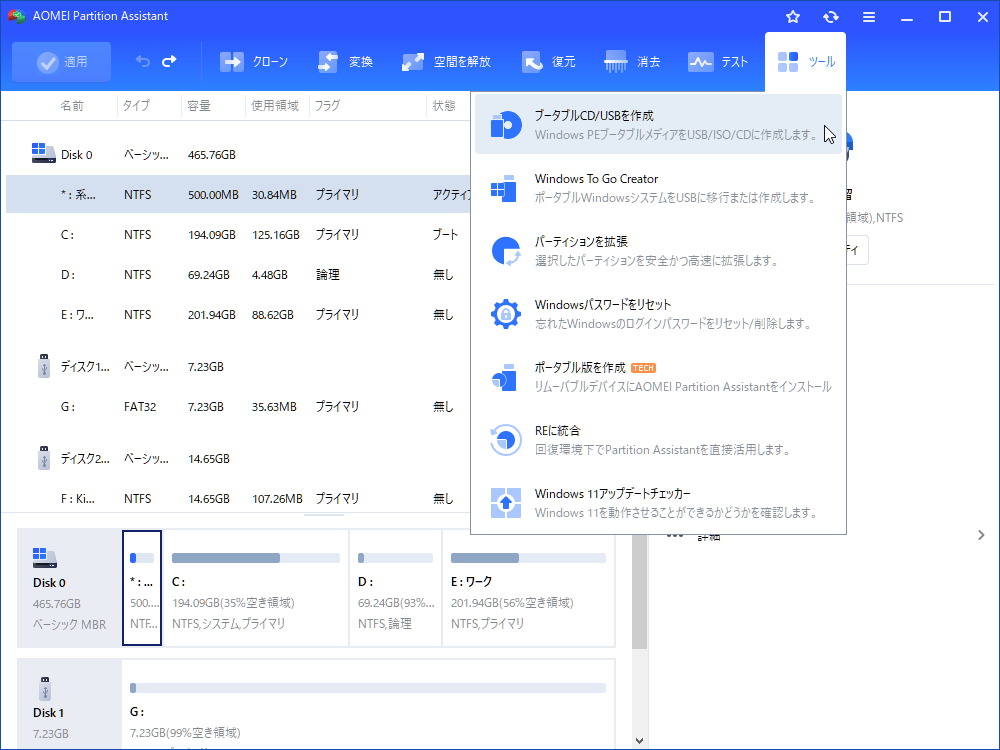Select the Wipe (消去) toolbar icon
Image resolution: width=1000 pixels, height=750 pixels.
point(617,62)
